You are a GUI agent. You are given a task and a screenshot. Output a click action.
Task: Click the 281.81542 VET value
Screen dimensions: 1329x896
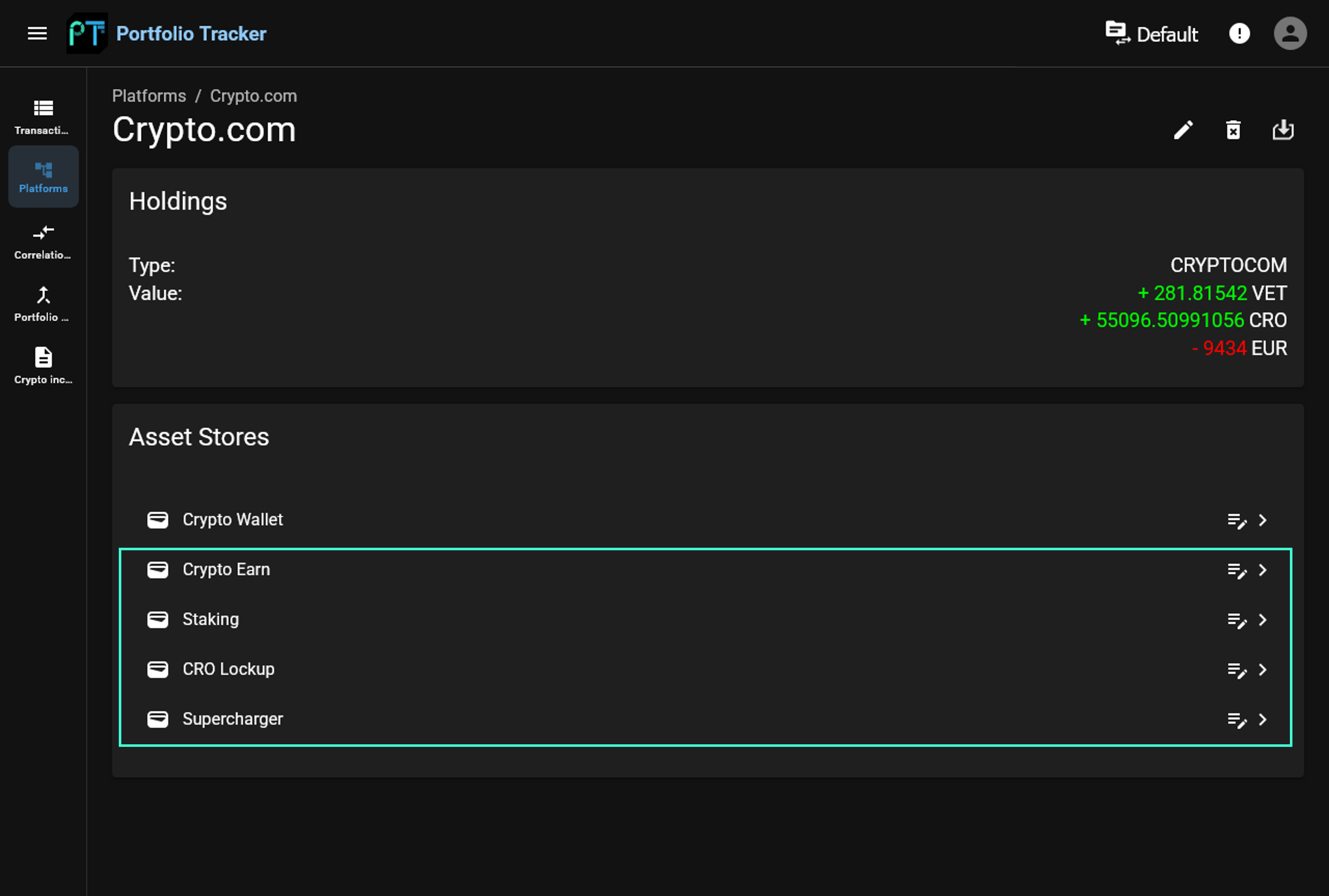[1212, 293]
